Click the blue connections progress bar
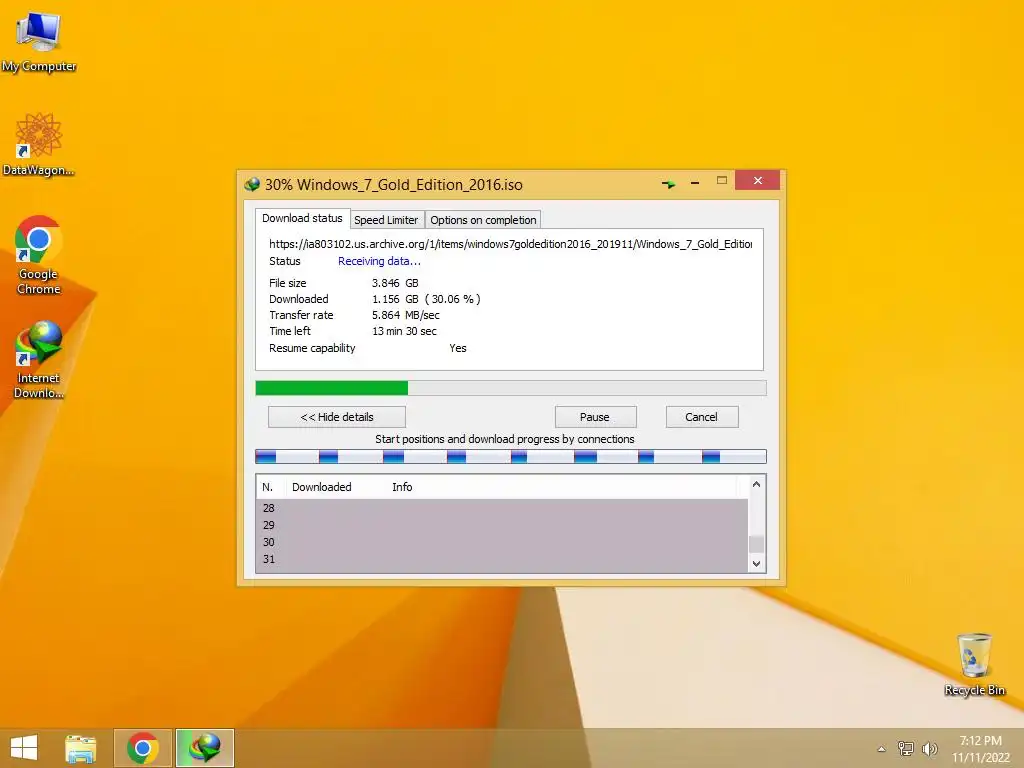The image size is (1024, 768). 511,456
